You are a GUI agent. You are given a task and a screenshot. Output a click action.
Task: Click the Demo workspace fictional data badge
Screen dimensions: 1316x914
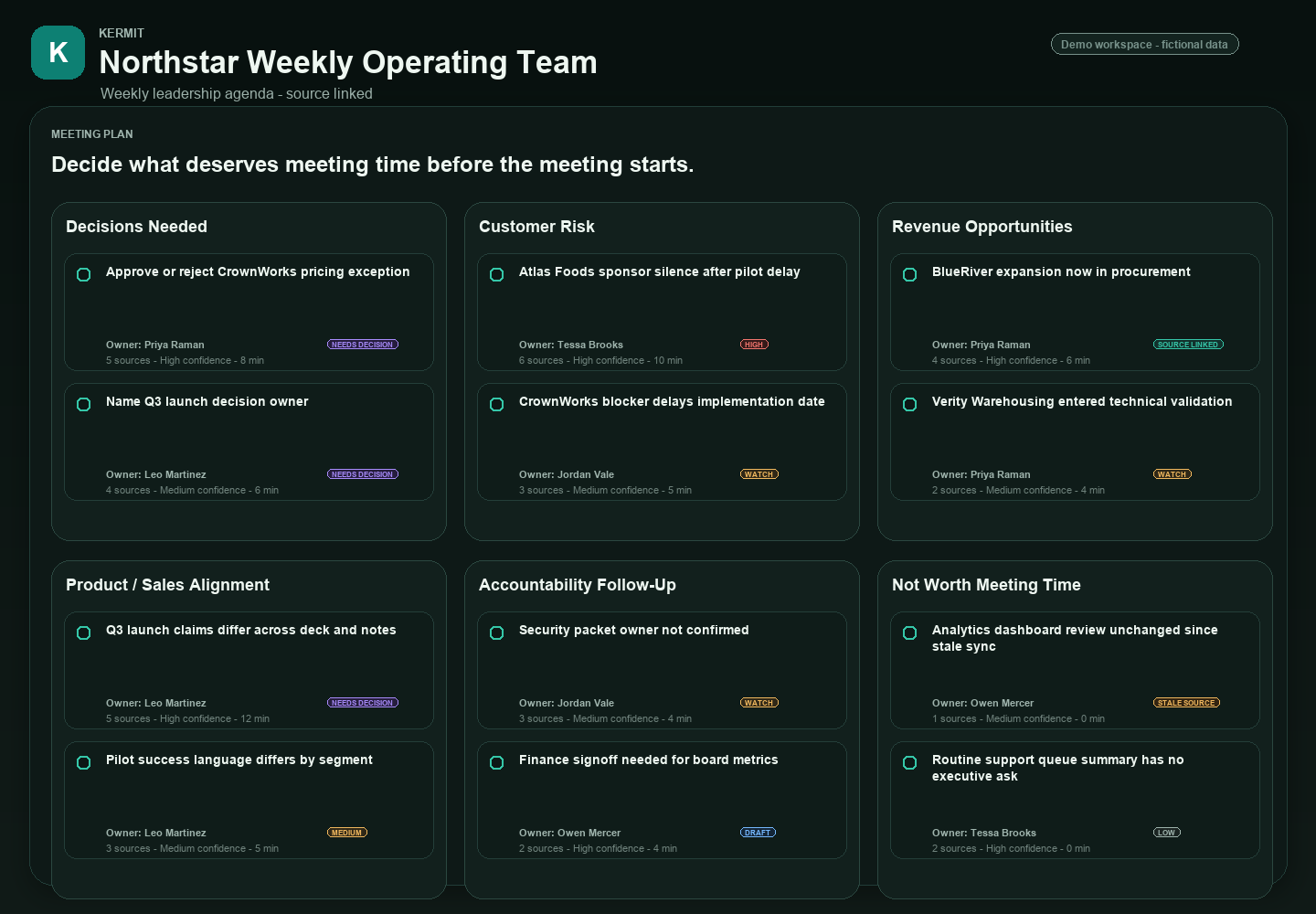tap(1144, 44)
